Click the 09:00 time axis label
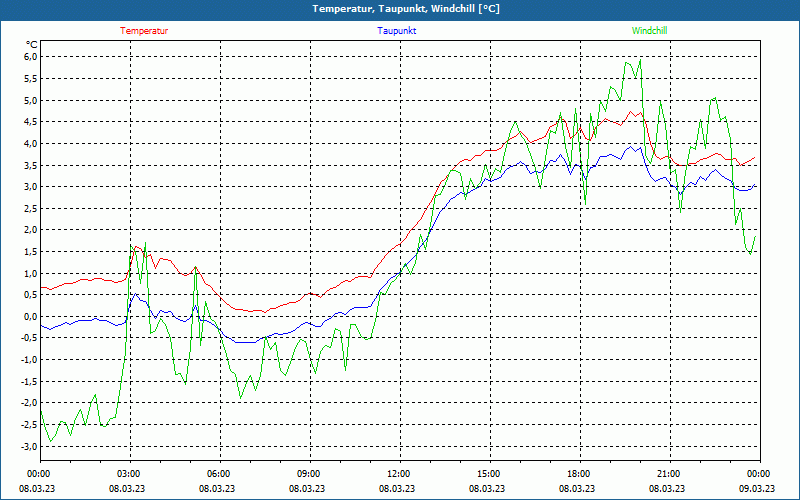The width and height of the screenshot is (800, 500). [310, 474]
